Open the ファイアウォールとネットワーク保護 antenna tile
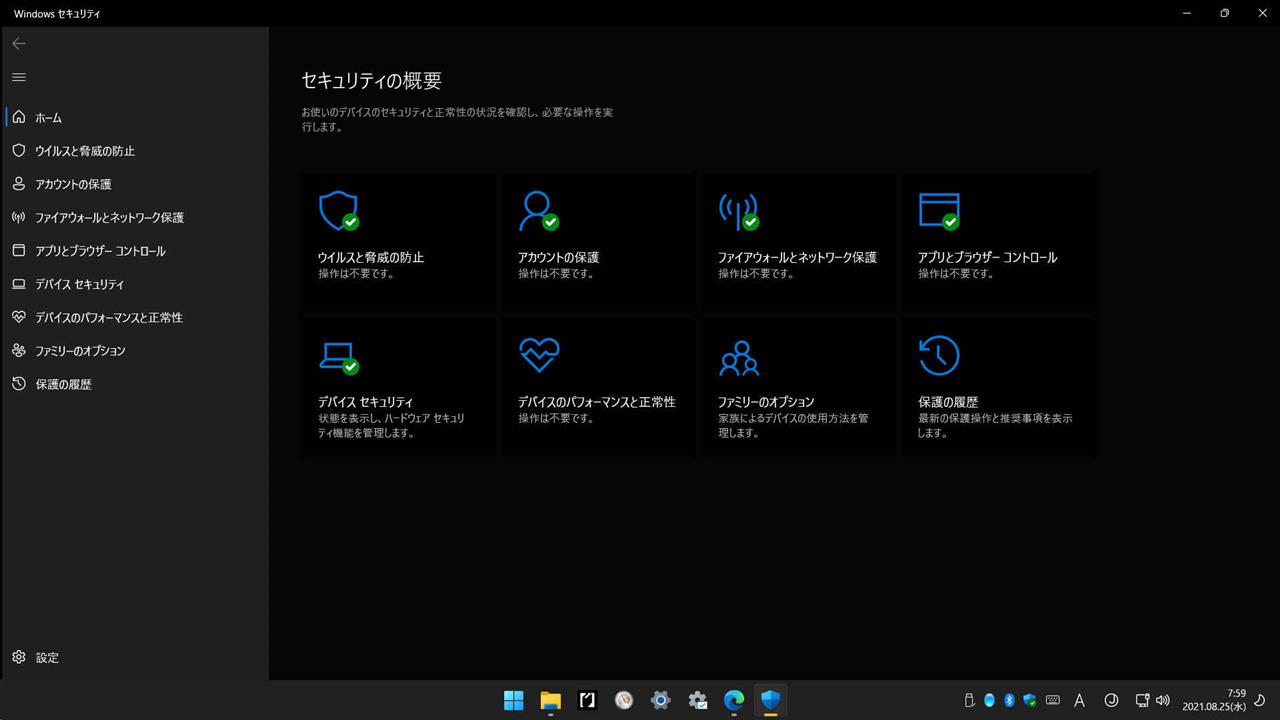1280x720 pixels. pos(799,241)
